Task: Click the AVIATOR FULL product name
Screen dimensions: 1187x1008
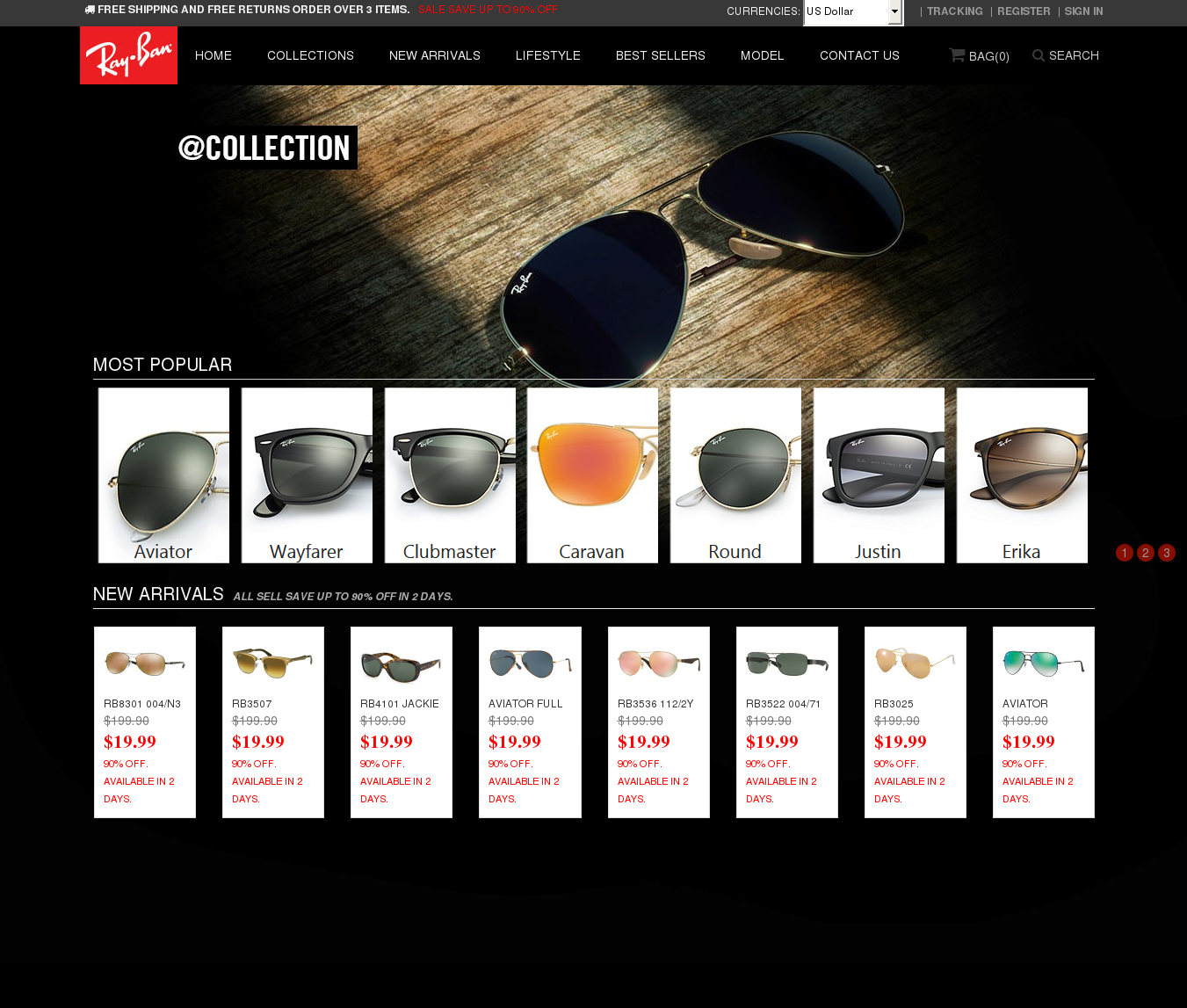Action: tap(525, 704)
